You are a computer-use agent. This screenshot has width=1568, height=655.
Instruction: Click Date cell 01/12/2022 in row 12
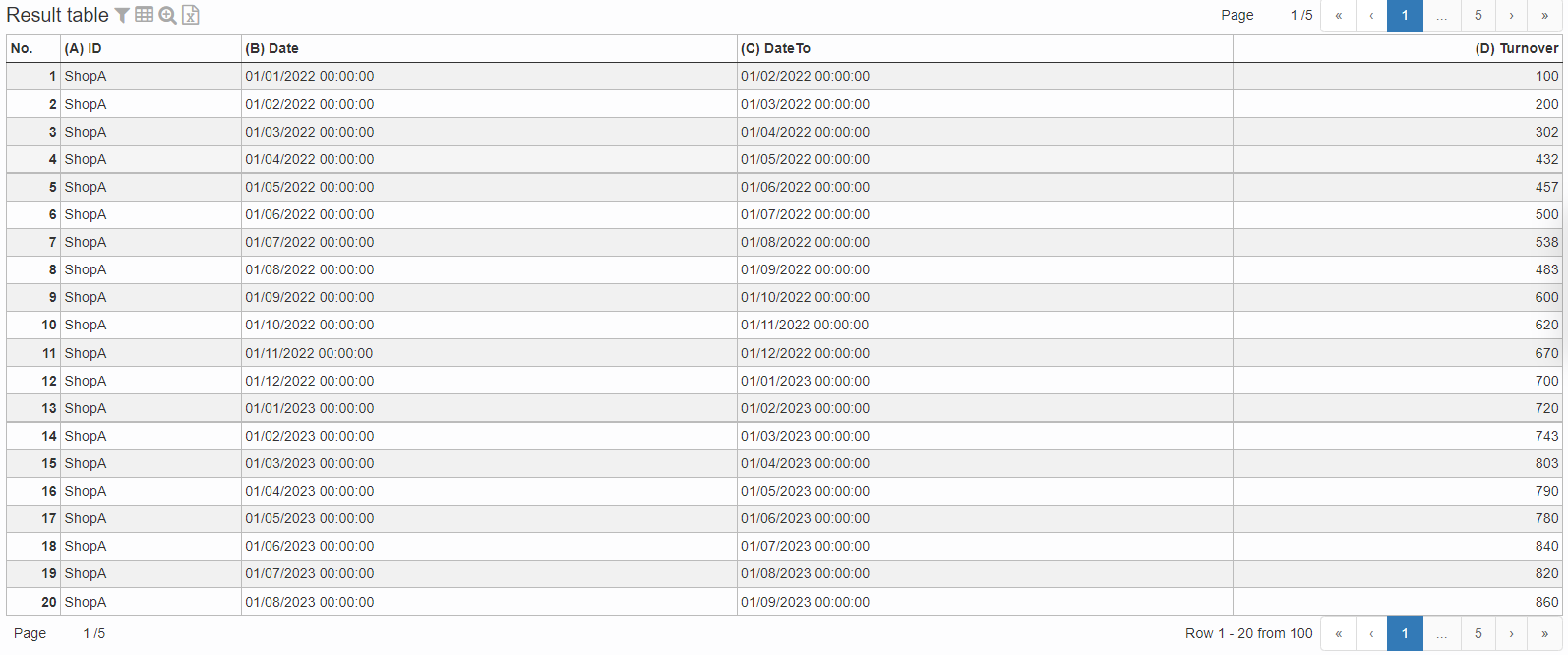point(489,381)
